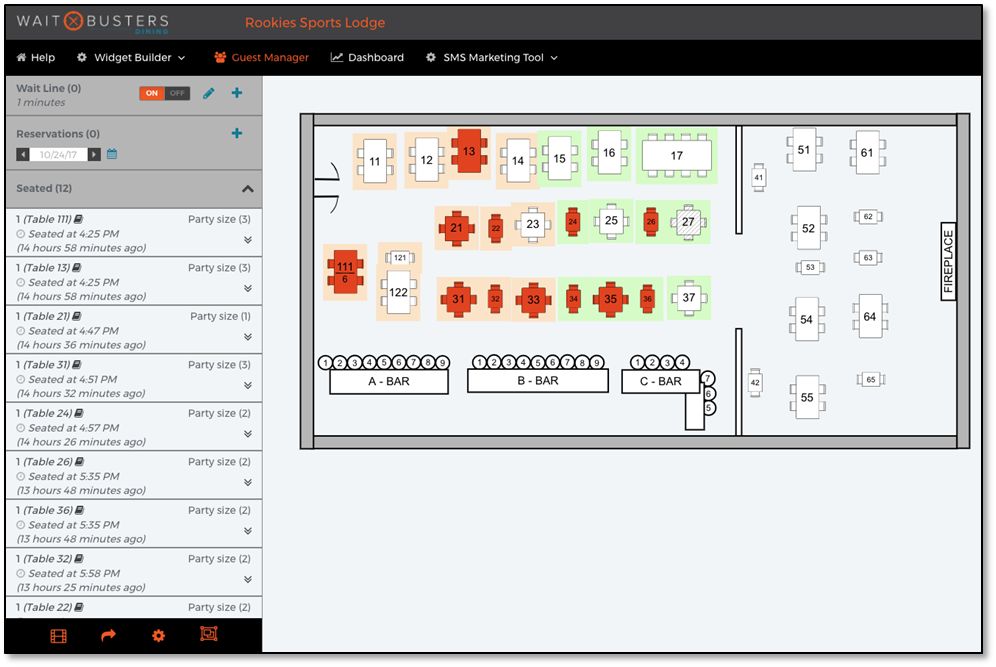Screen dimensions: 996x667
Task: Select table 11 on the floor plan
Action: [375, 161]
